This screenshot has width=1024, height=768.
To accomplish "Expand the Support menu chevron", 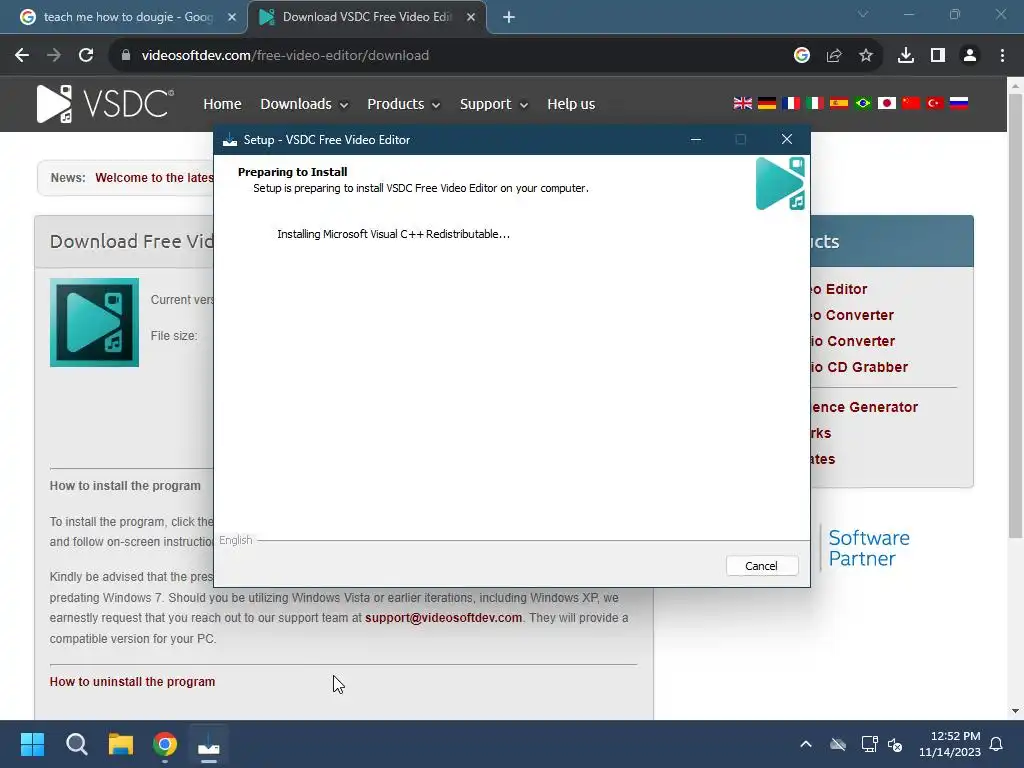I will [523, 105].
